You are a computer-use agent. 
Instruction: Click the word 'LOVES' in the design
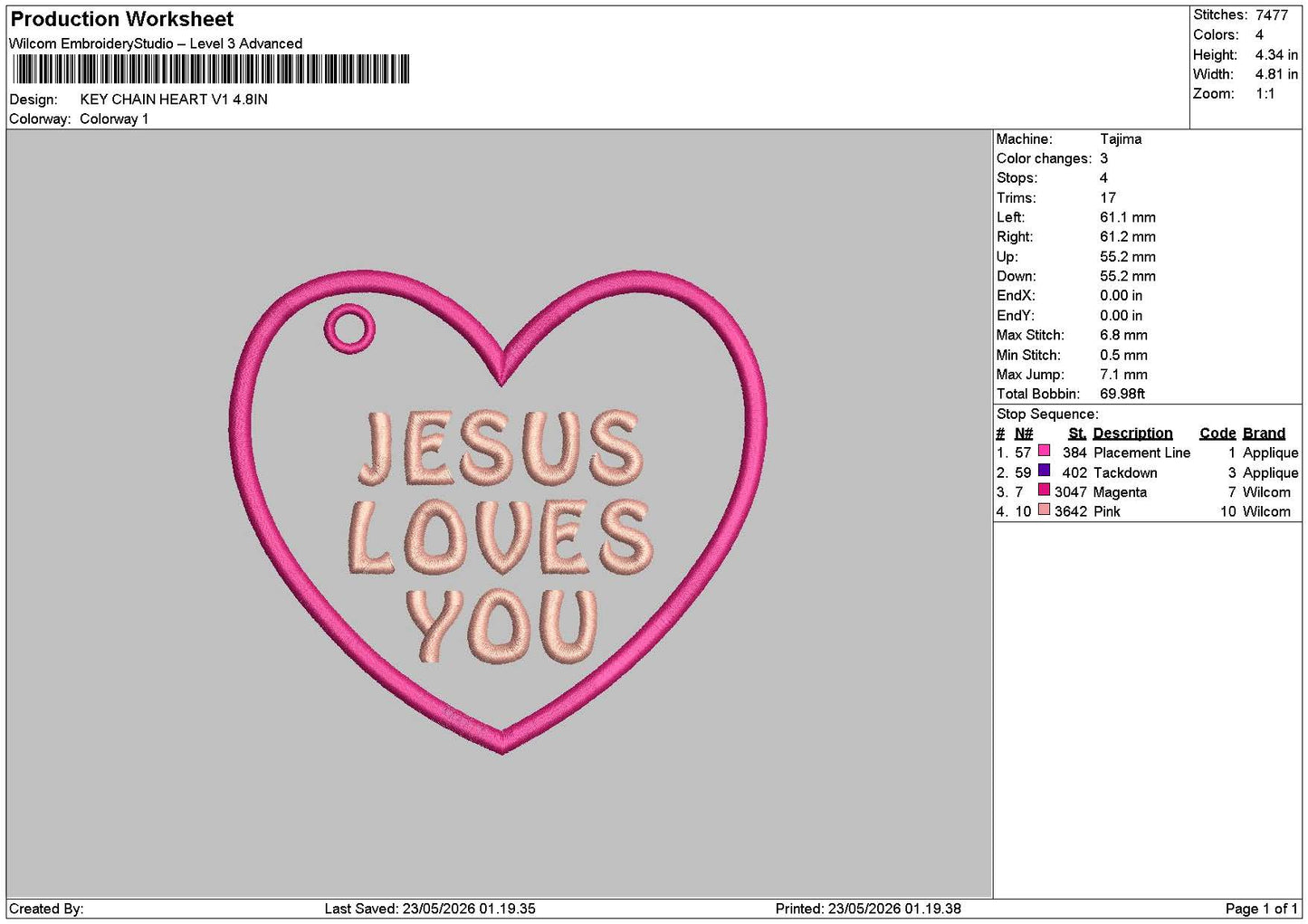click(500, 538)
